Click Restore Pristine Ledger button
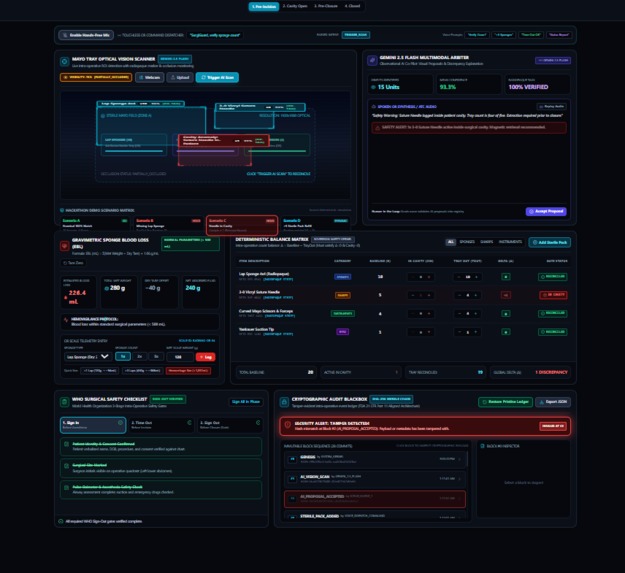Image resolution: width=625 pixels, height=573 pixels. (505, 402)
